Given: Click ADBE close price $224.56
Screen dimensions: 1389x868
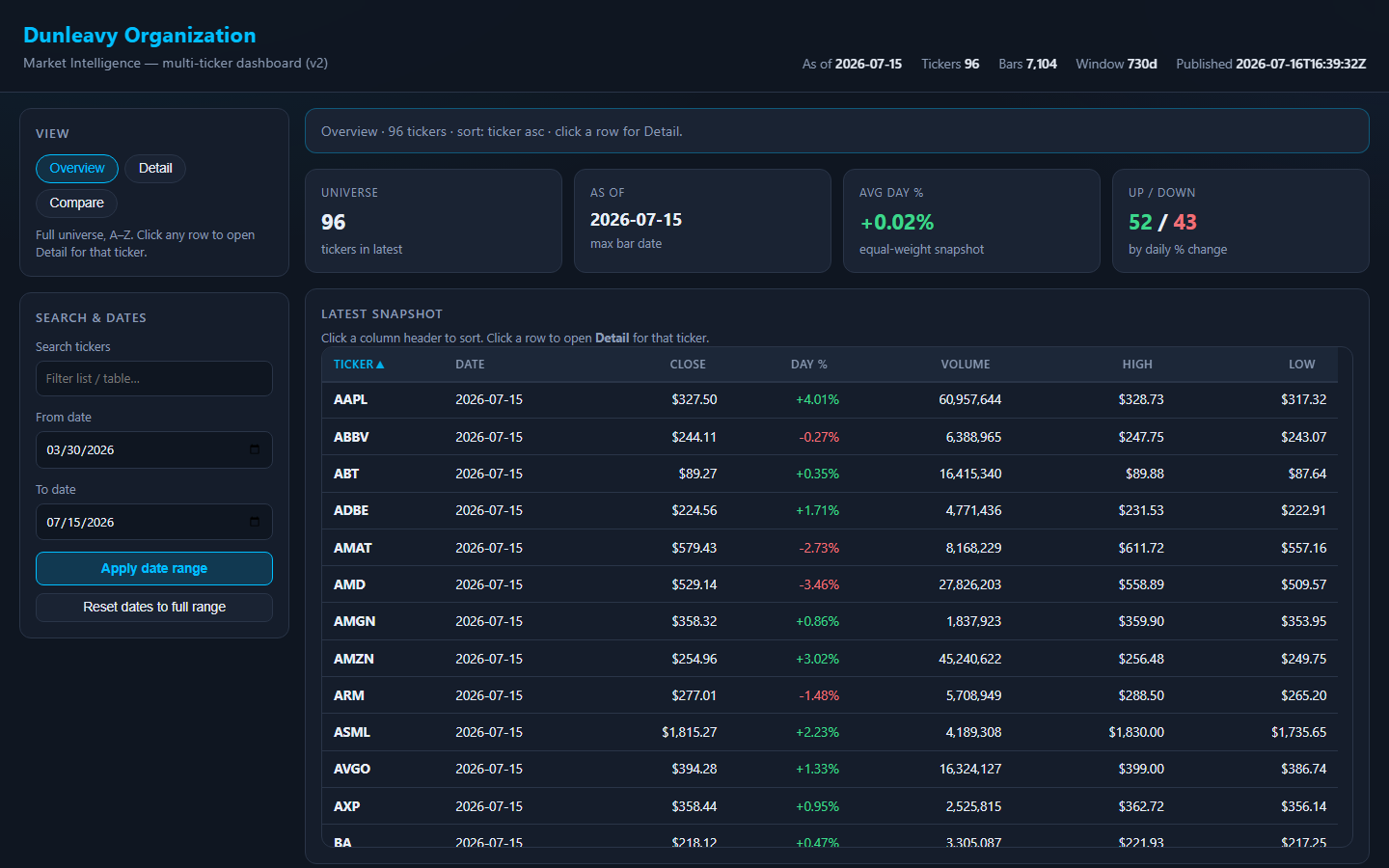Looking at the screenshot, I should pyautogui.click(x=694, y=511).
